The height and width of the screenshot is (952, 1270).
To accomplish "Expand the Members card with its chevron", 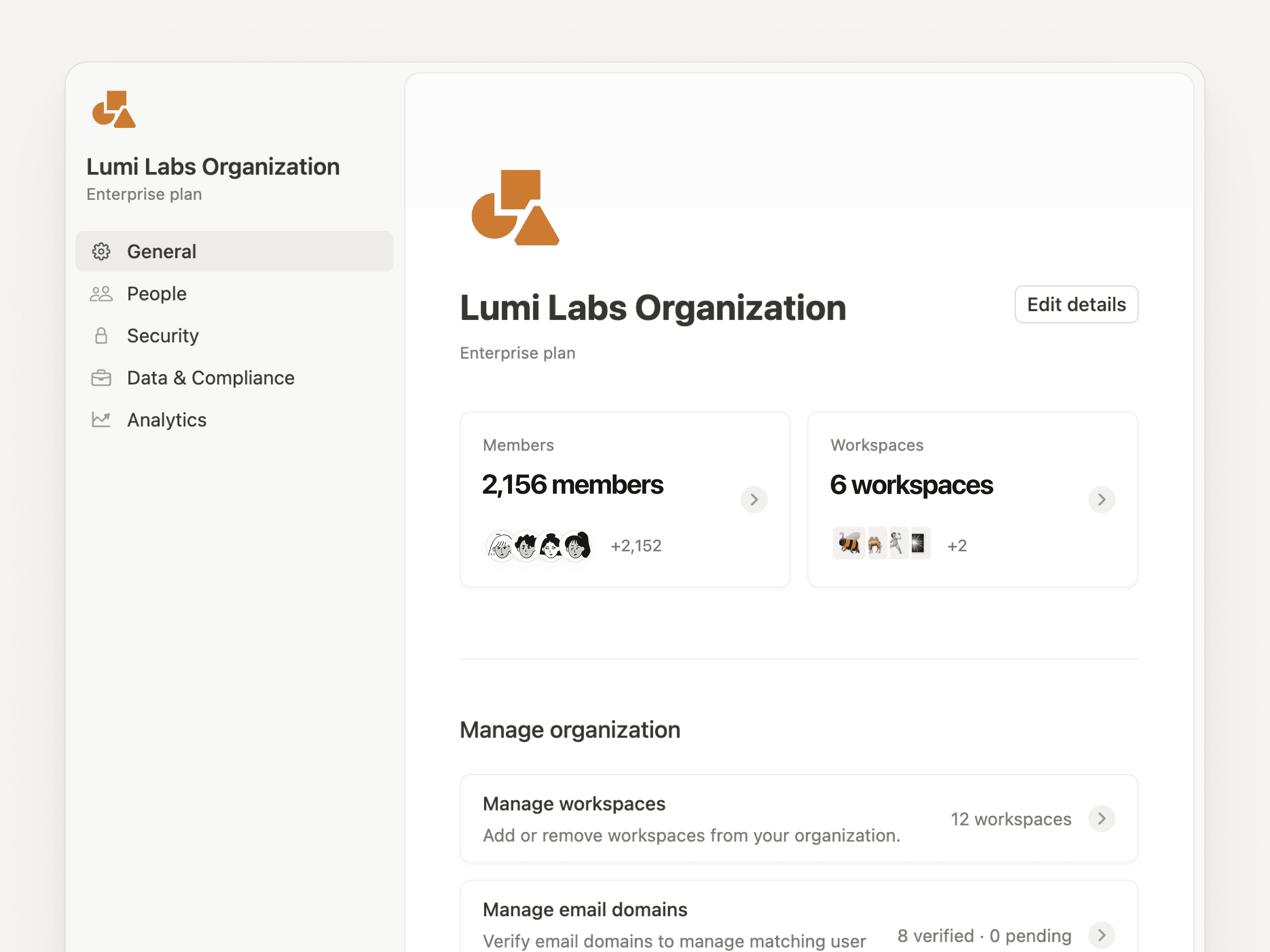I will tap(754, 499).
